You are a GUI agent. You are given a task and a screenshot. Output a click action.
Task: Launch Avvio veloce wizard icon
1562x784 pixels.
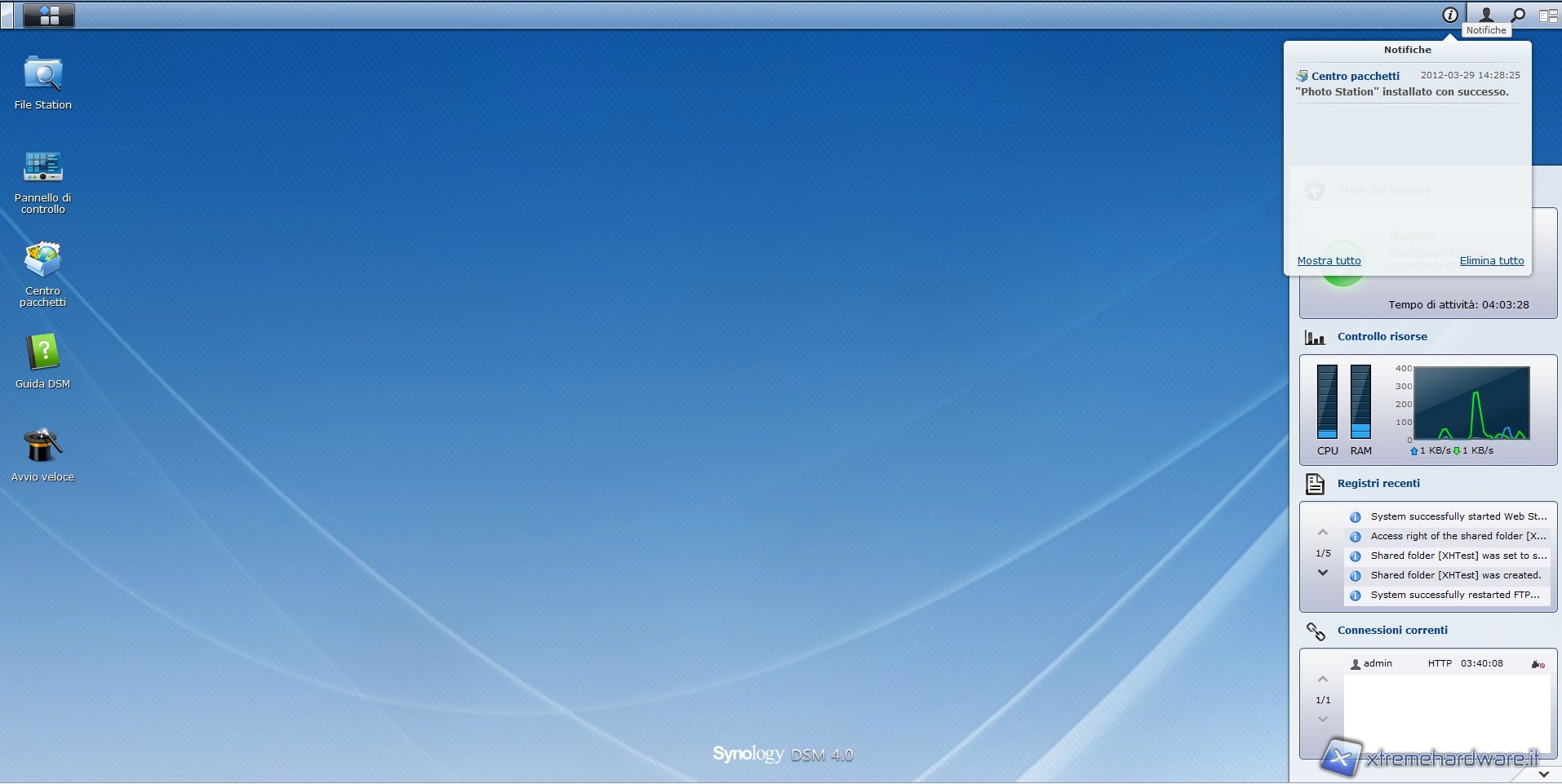(x=42, y=446)
